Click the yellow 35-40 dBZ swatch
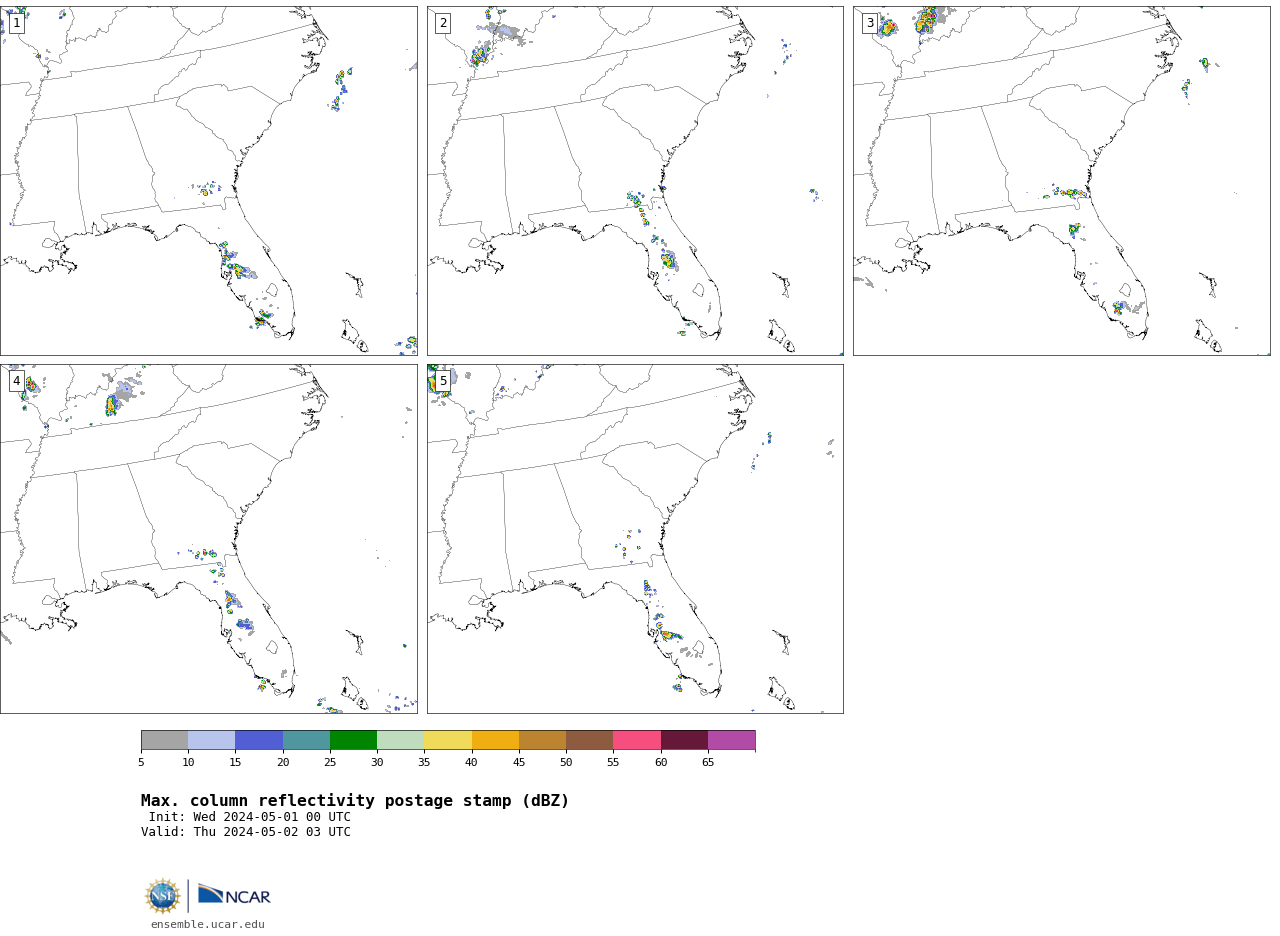Screen dimensions: 1280x936 coord(448,740)
